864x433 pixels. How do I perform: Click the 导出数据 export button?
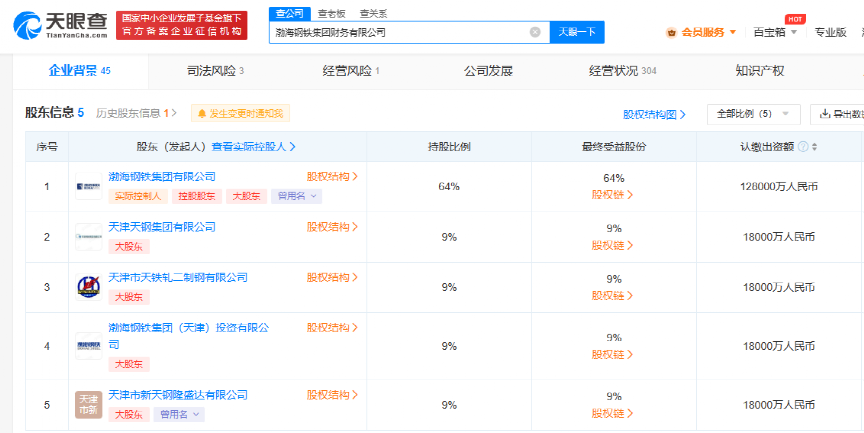pos(839,114)
